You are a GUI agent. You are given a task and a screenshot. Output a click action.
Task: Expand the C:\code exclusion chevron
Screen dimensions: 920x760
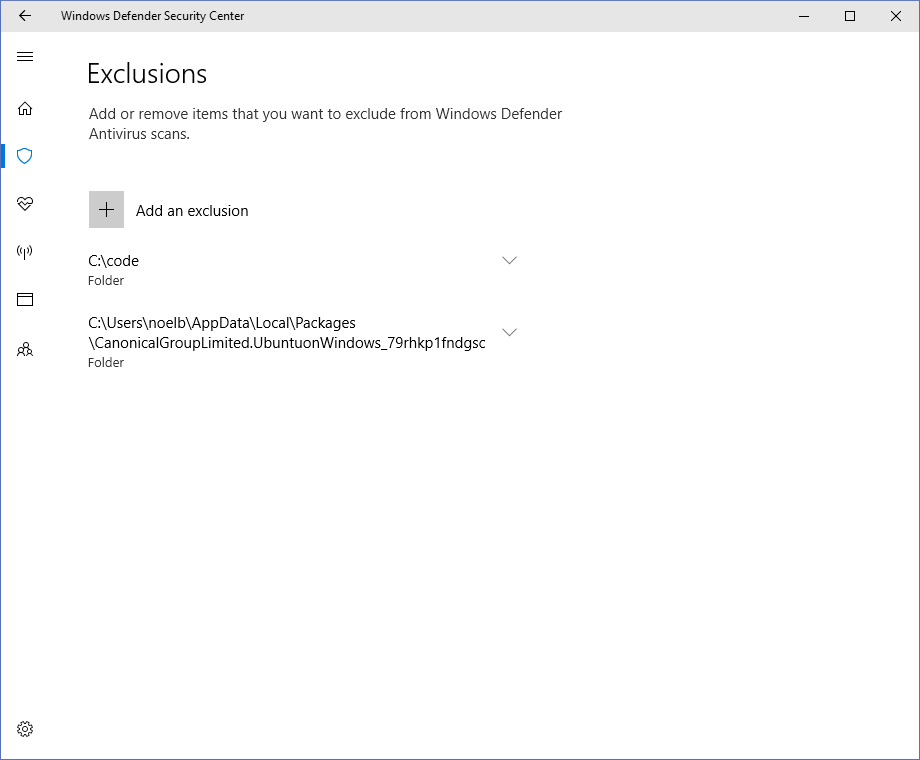(x=509, y=260)
